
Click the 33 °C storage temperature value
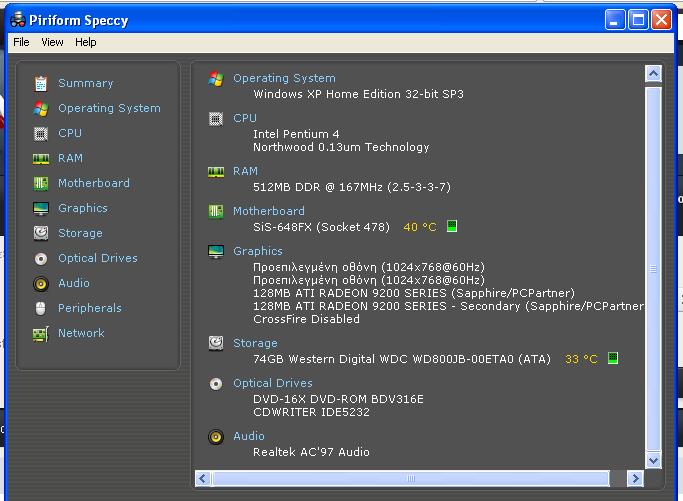click(x=581, y=359)
